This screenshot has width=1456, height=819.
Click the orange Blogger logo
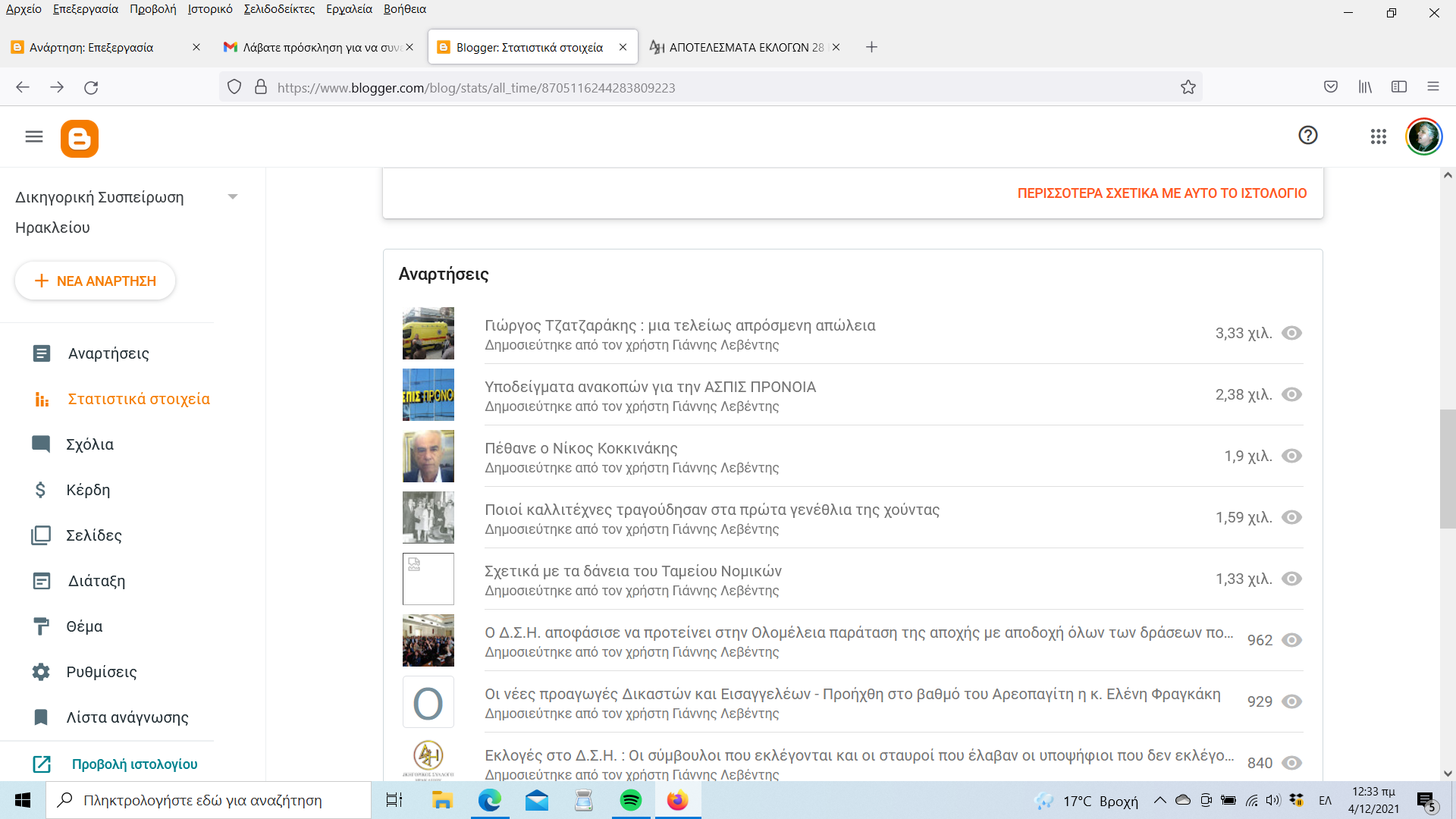80,139
